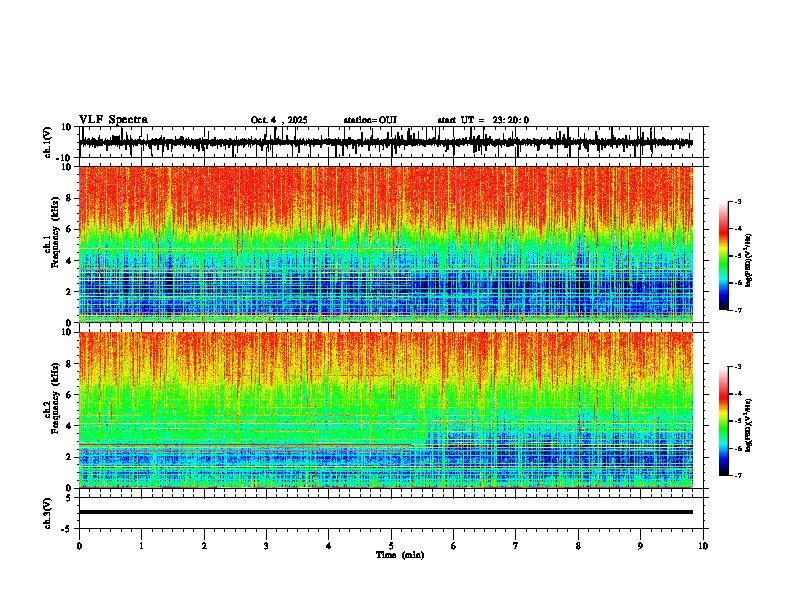Click the "VLF Spectra" plot title
This screenshot has height=612, width=792.
[x=113, y=120]
